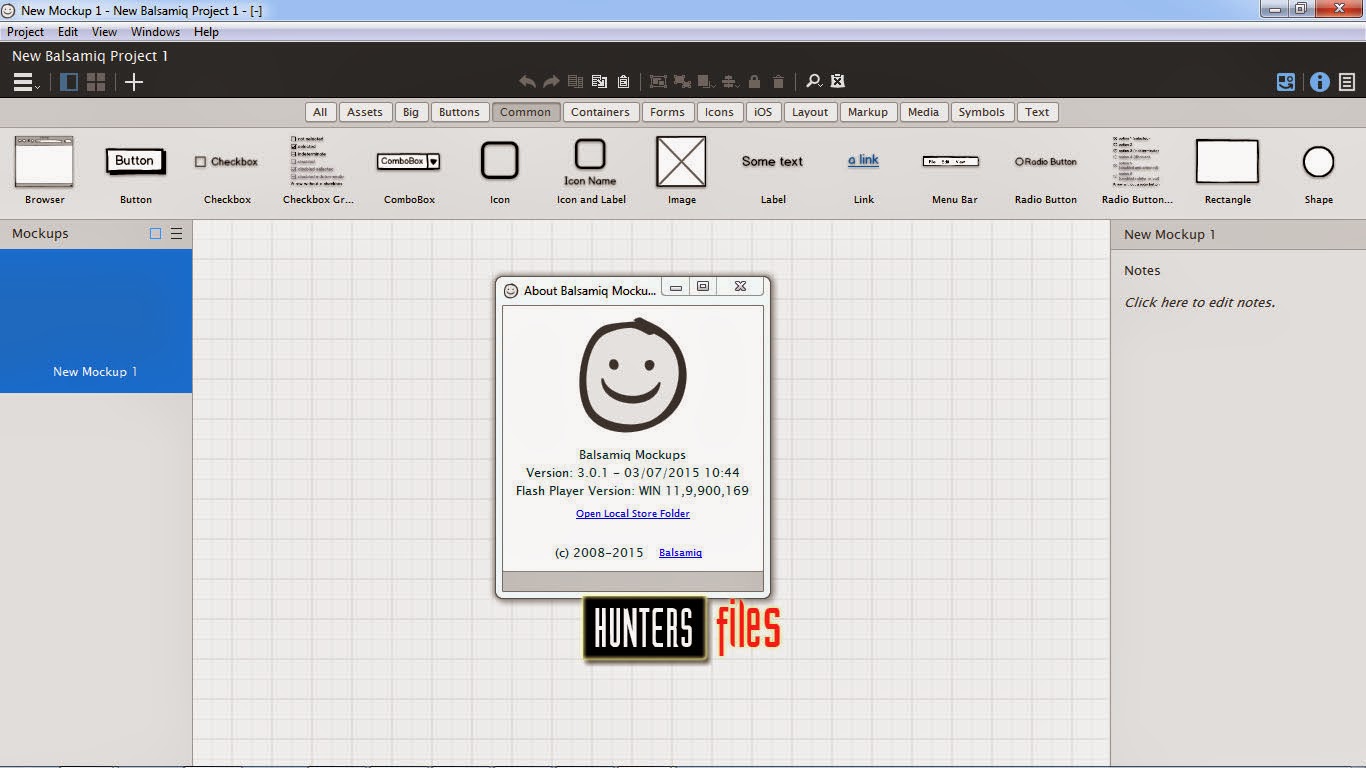Image resolution: width=1366 pixels, height=768 pixels.
Task: Select the Assets category tab
Action: (x=365, y=112)
